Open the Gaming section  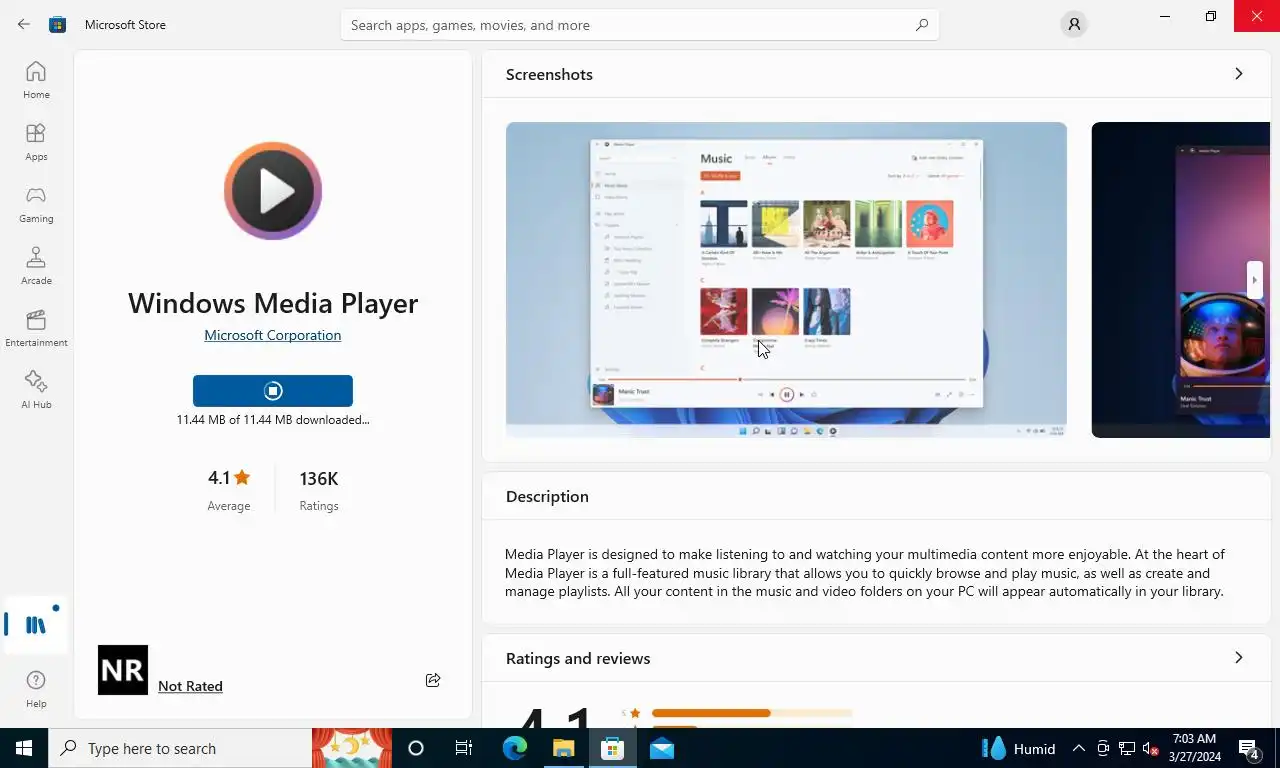tap(36, 204)
